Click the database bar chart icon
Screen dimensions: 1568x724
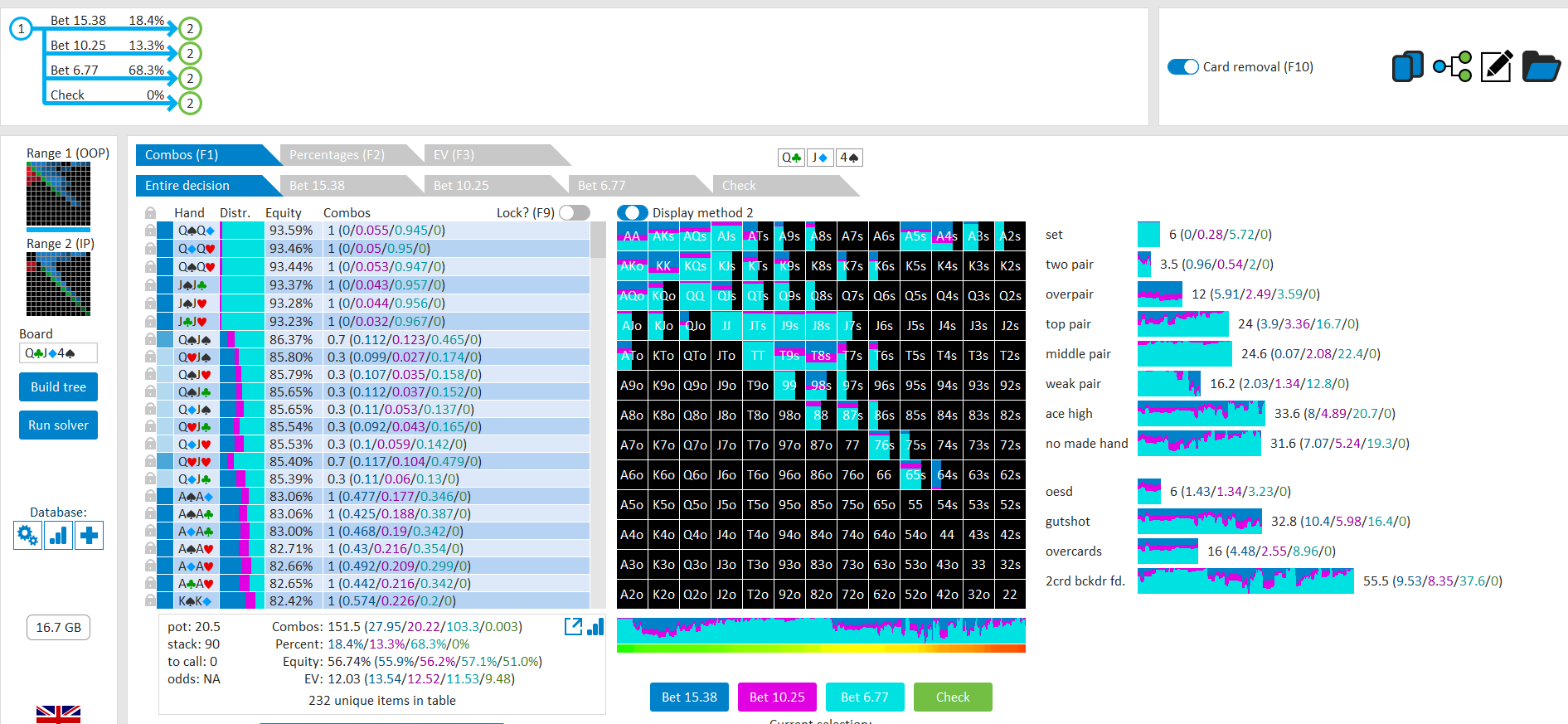coord(58,536)
